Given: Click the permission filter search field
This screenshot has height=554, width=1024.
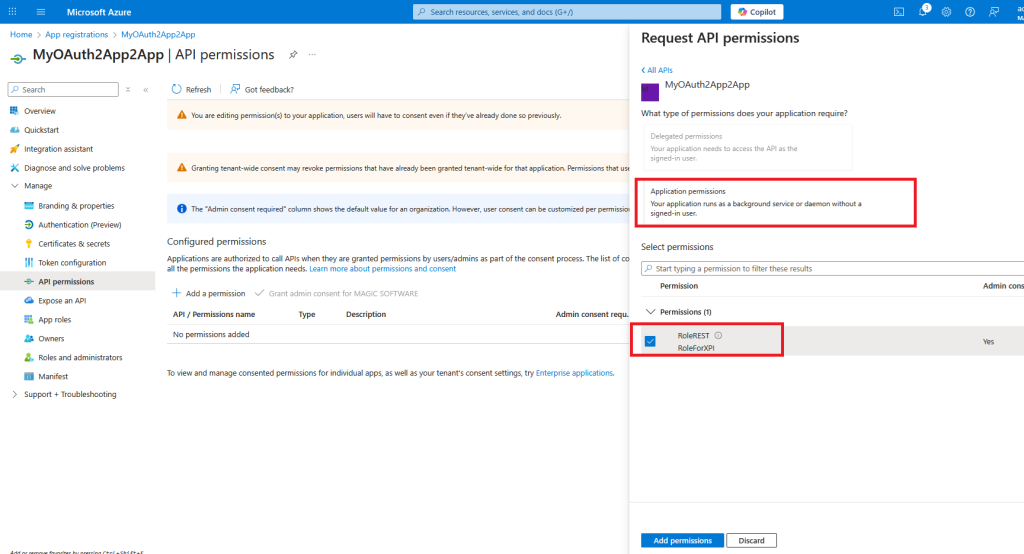Looking at the screenshot, I should (830, 268).
